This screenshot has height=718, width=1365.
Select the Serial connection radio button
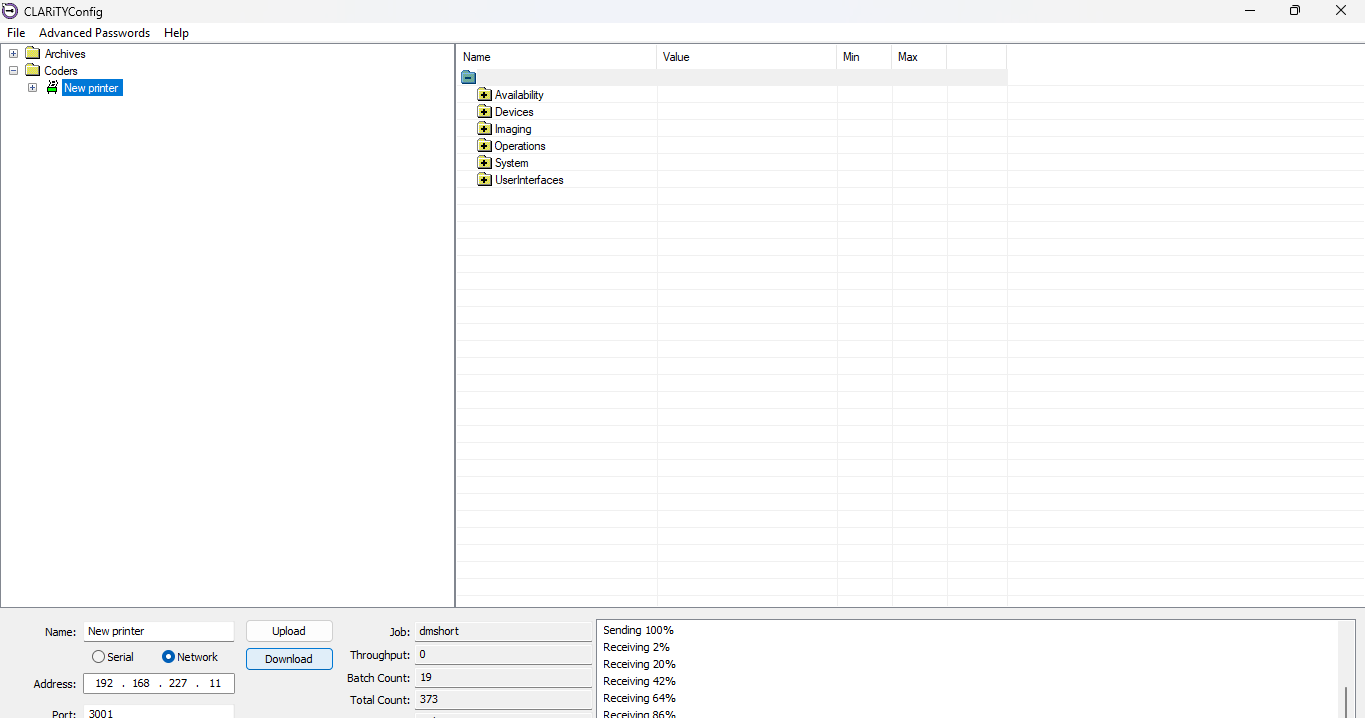pyautogui.click(x=98, y=657)
